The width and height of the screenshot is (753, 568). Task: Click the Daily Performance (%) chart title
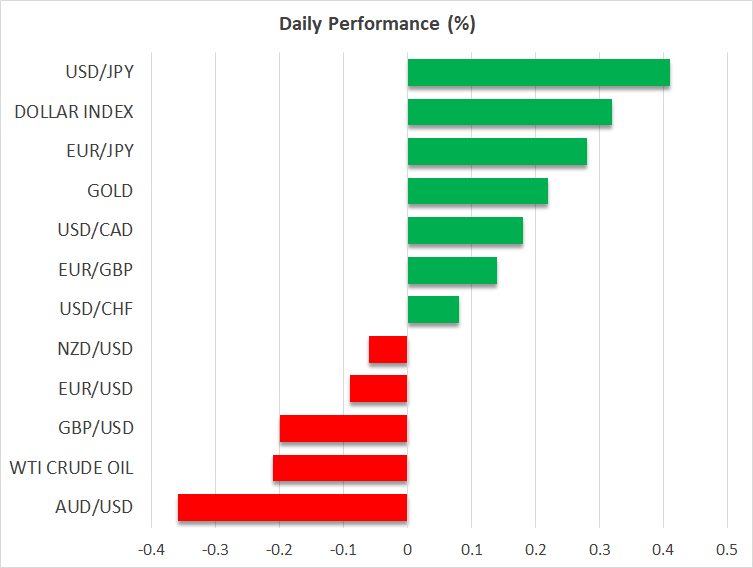click(376, 24)
